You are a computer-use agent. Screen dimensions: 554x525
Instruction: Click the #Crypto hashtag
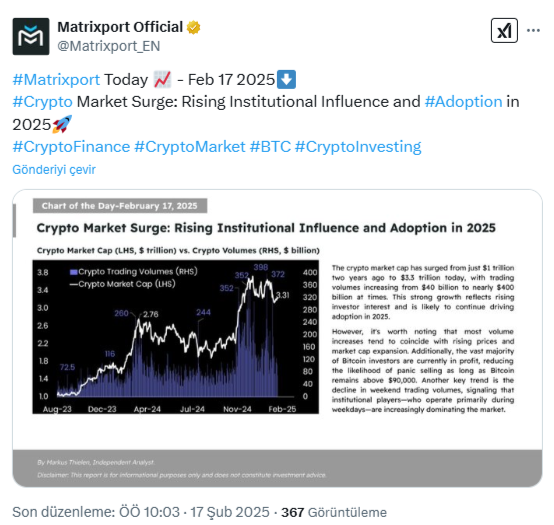pyautogui.click(x=42, y=102)
